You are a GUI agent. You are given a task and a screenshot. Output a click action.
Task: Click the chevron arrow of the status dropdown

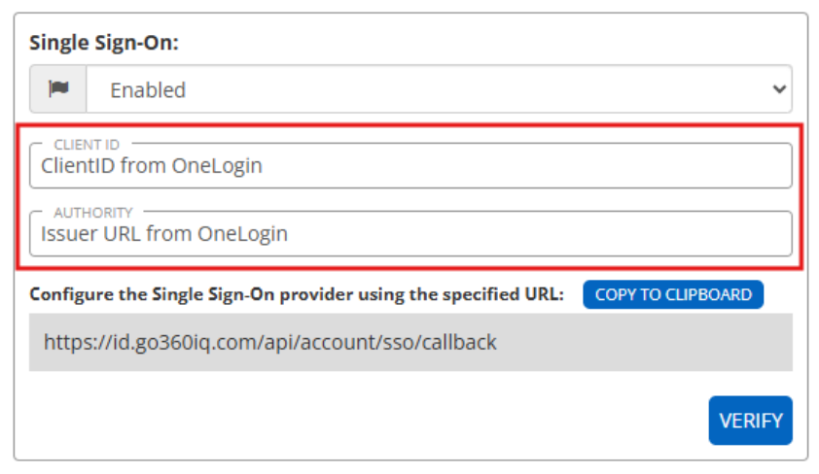(779, 90)
